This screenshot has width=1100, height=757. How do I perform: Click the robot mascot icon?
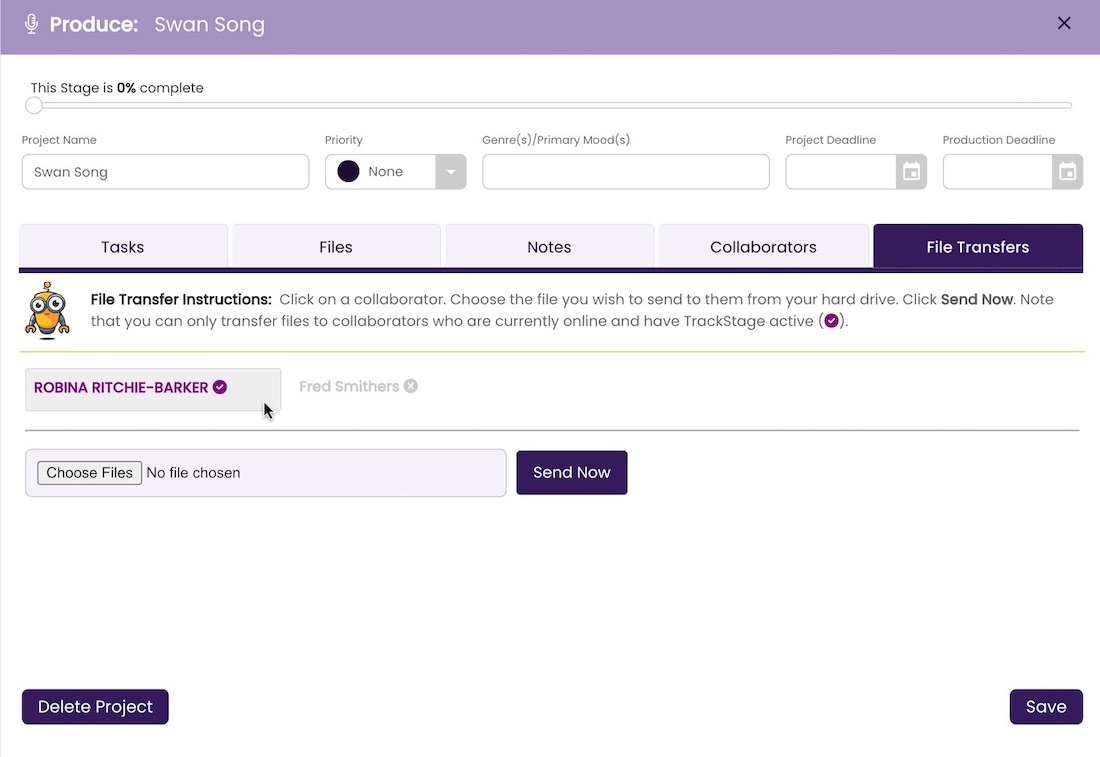tap(47, 311)
